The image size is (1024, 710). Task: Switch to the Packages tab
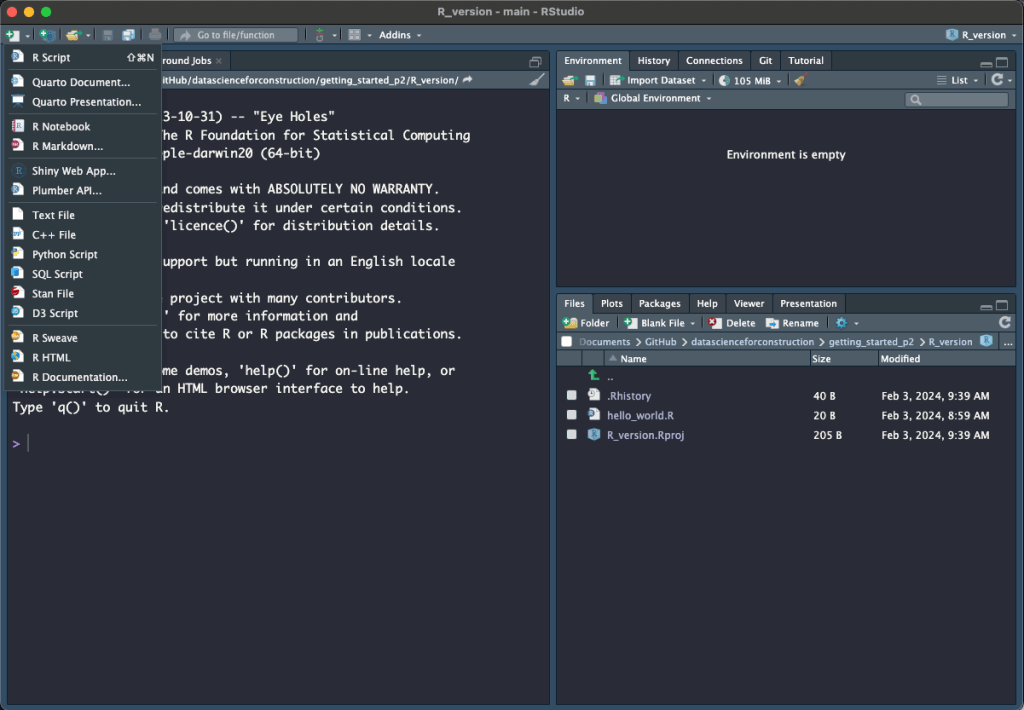659,303
